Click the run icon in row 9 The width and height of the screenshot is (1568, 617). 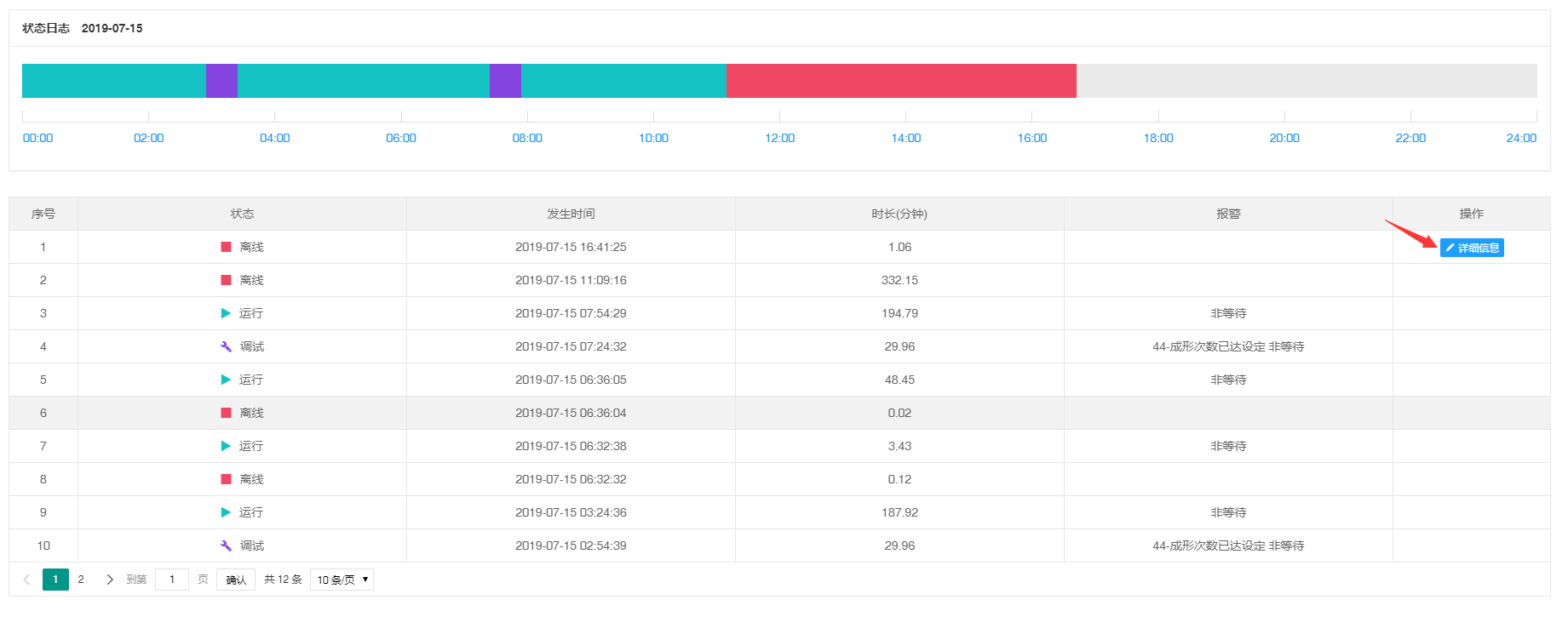pyautogui.click(x=226, y=512)
